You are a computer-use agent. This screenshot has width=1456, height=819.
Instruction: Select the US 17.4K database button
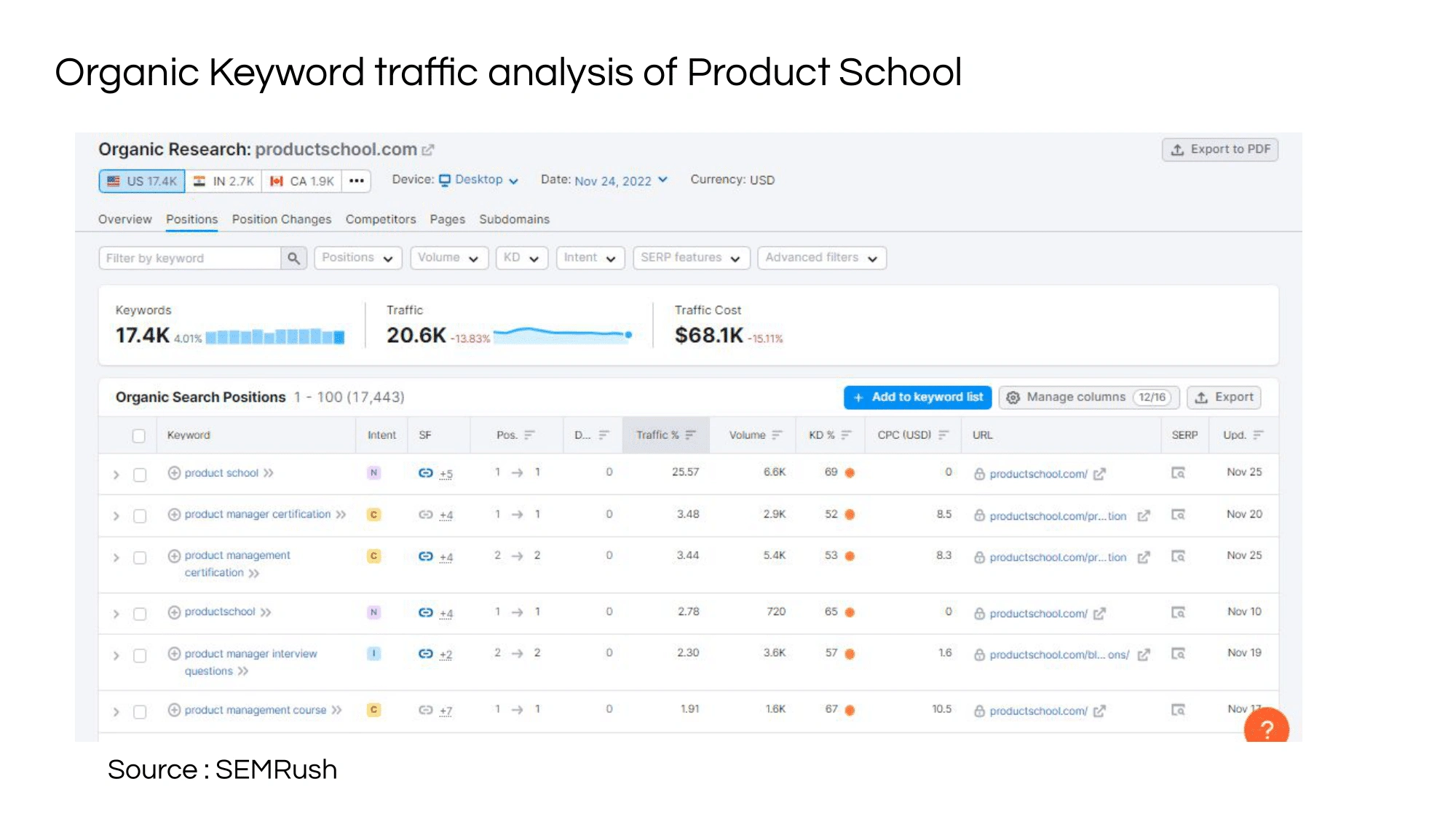[x=142, y=181]
